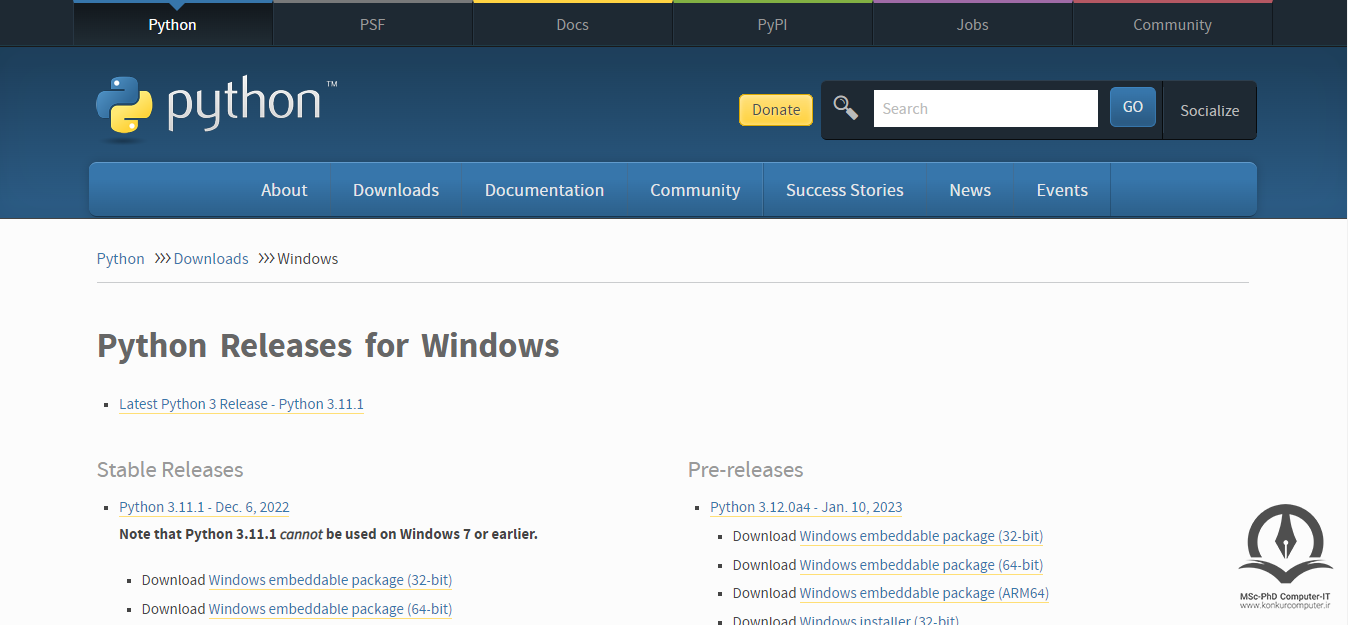1348x625 pixels.
Task: Click the Downloads breadcrumb link
Action: coord(211,258)
